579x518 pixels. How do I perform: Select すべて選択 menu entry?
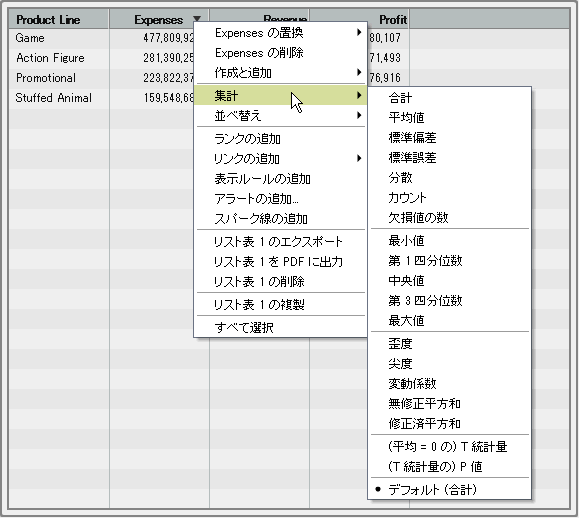pos(280,327)
